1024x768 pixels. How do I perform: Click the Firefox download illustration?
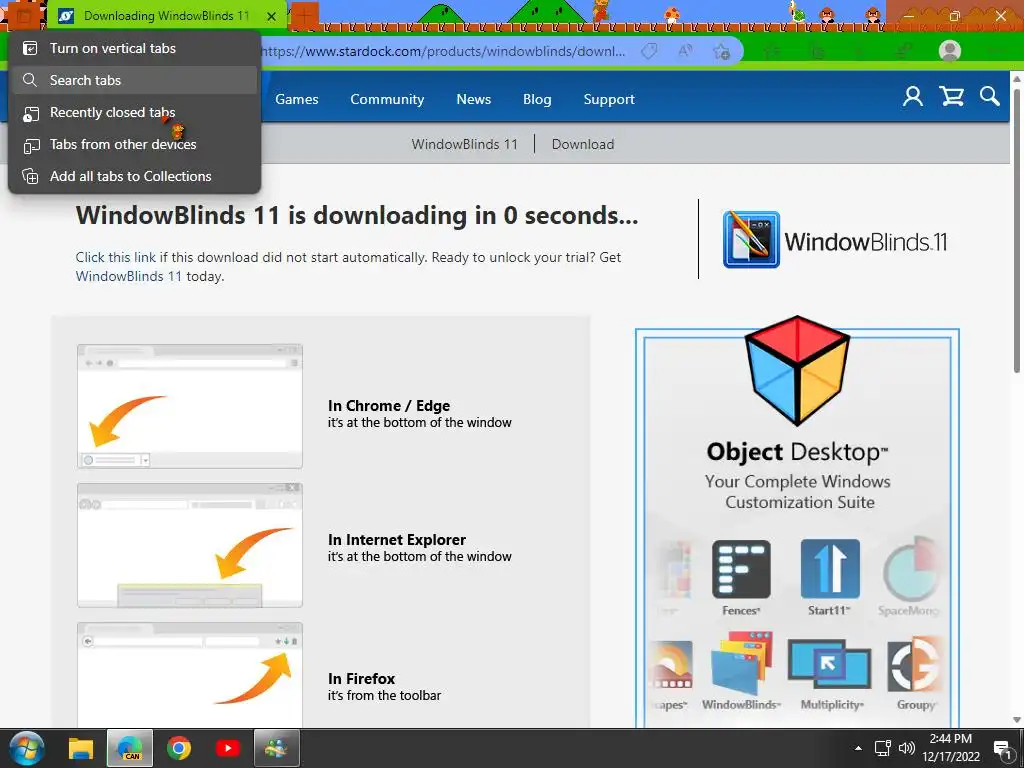190,675
